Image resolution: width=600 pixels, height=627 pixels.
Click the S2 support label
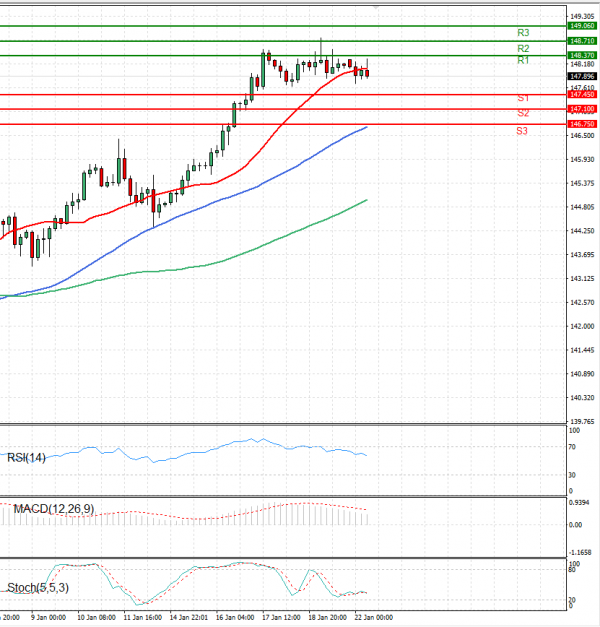[x=523, y=113]
